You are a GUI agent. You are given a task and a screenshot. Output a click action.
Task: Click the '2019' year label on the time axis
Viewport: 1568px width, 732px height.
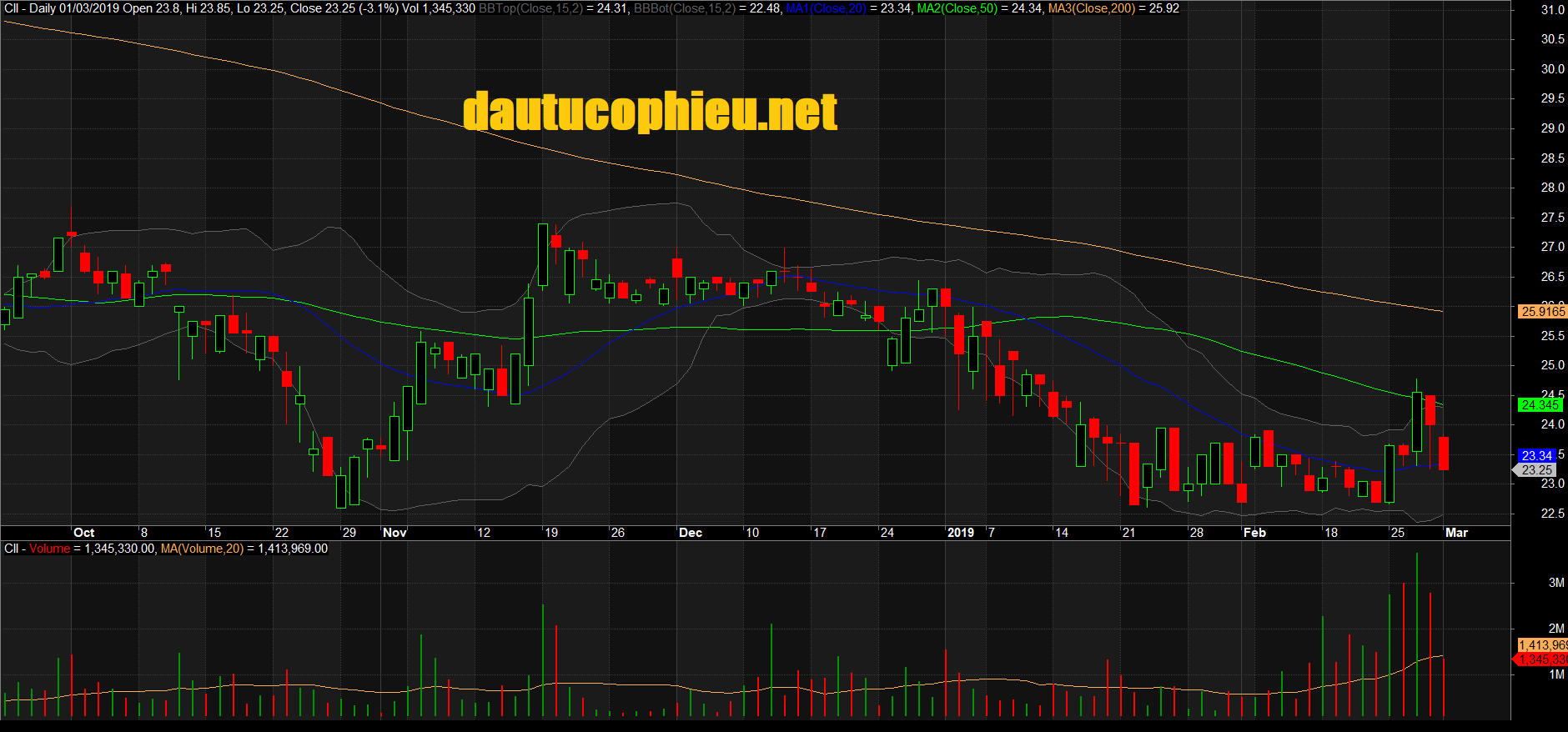[x=961, y=533]
